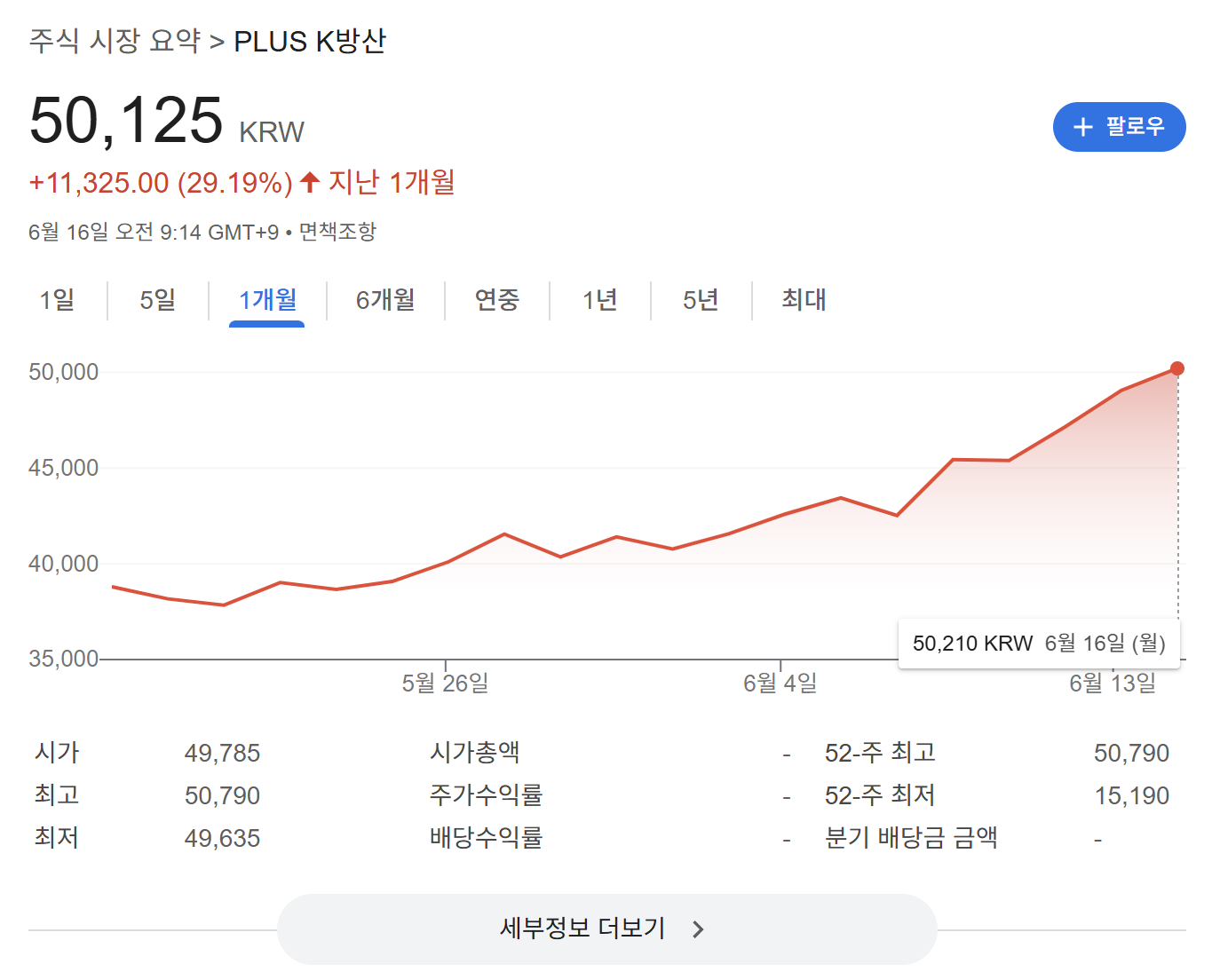Click the red endpoint dot on chart
The width and height of the screenshot is (1220, 980).
(x=1176, y=368)
